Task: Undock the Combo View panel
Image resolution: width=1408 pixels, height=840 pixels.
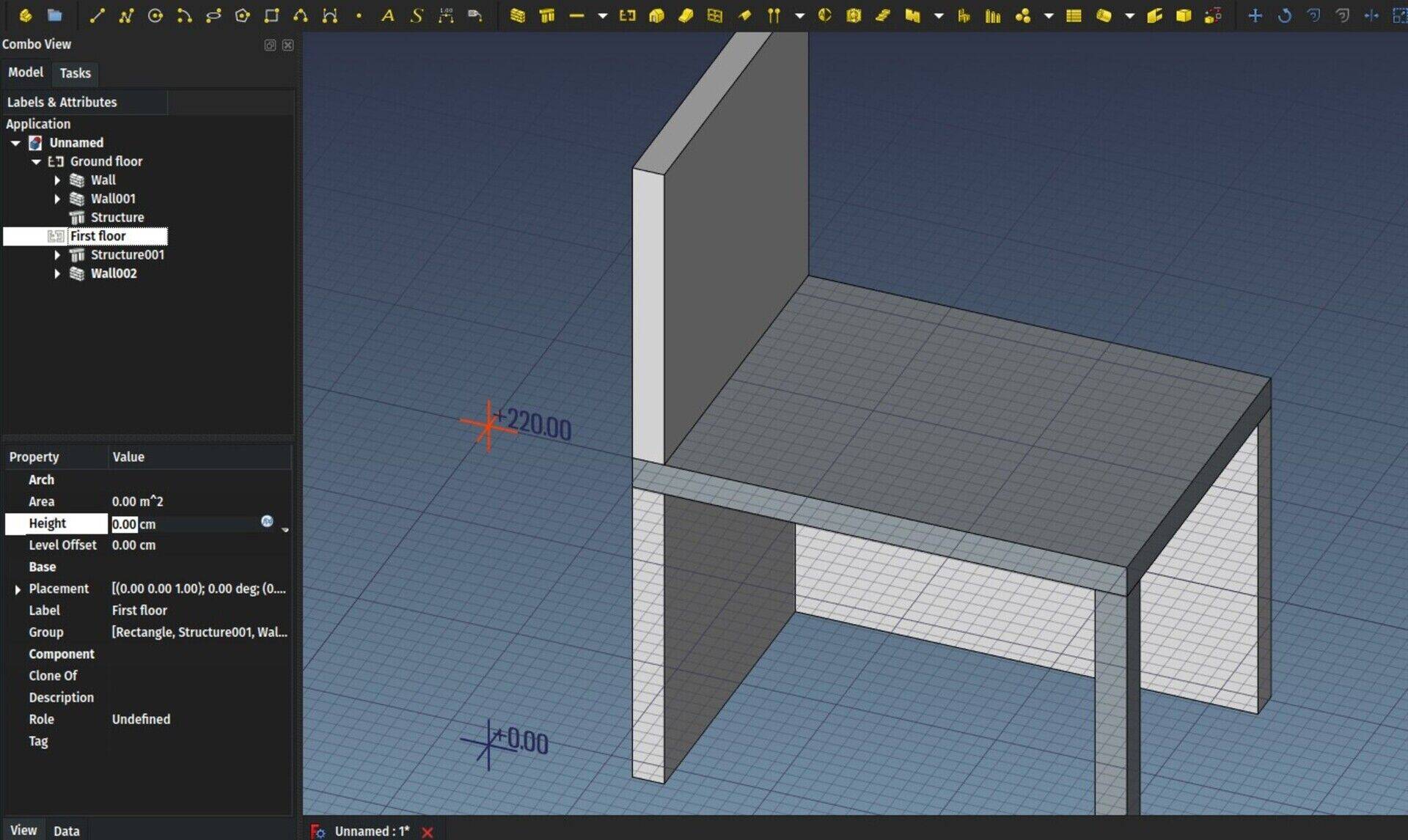Action: click(270, 45)
